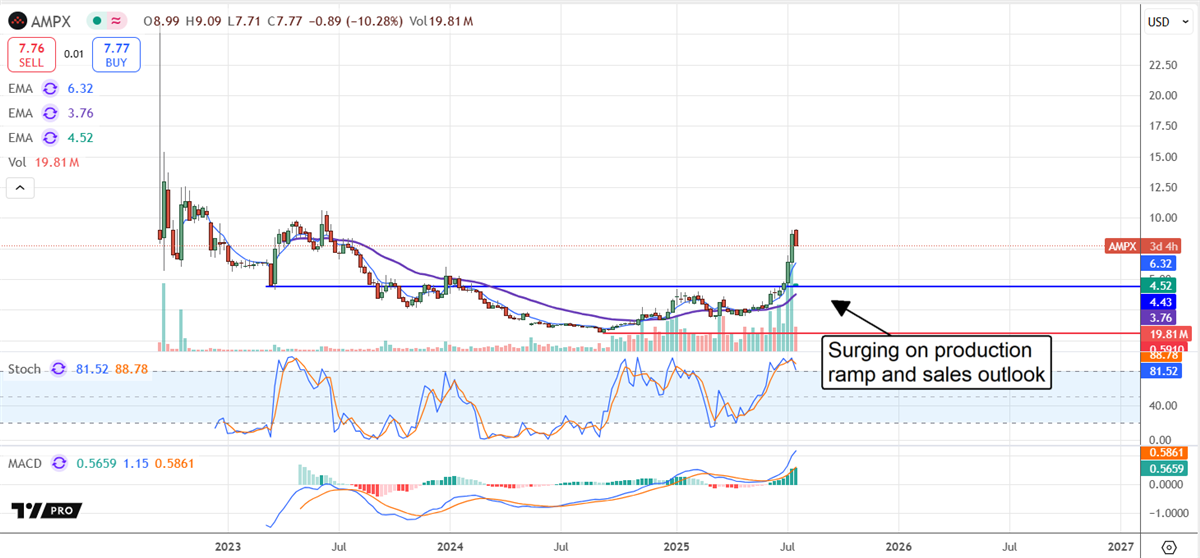Select the annotation text box about production ramp
Image resolution: width=1200 pixels, height=558 pixels.
[936, 363]
